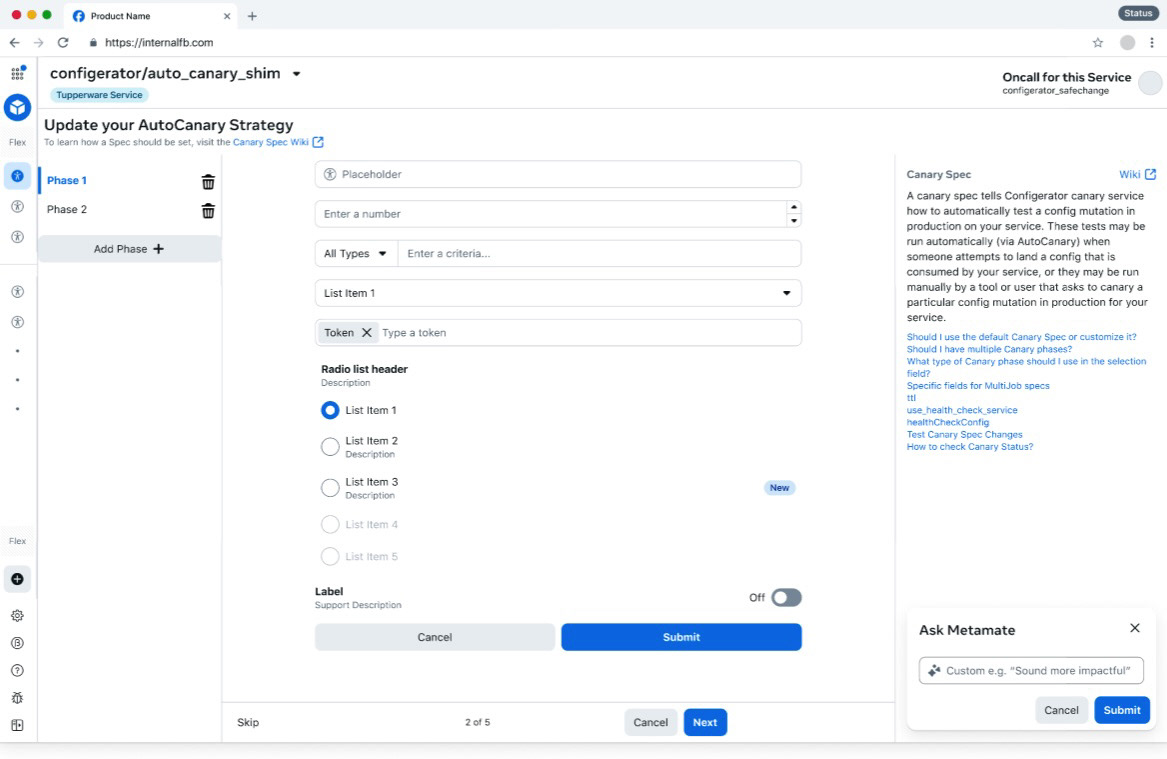Screen dimensions: 1167x759
Task: Select List Item 3 radio button
Action: 330,487
